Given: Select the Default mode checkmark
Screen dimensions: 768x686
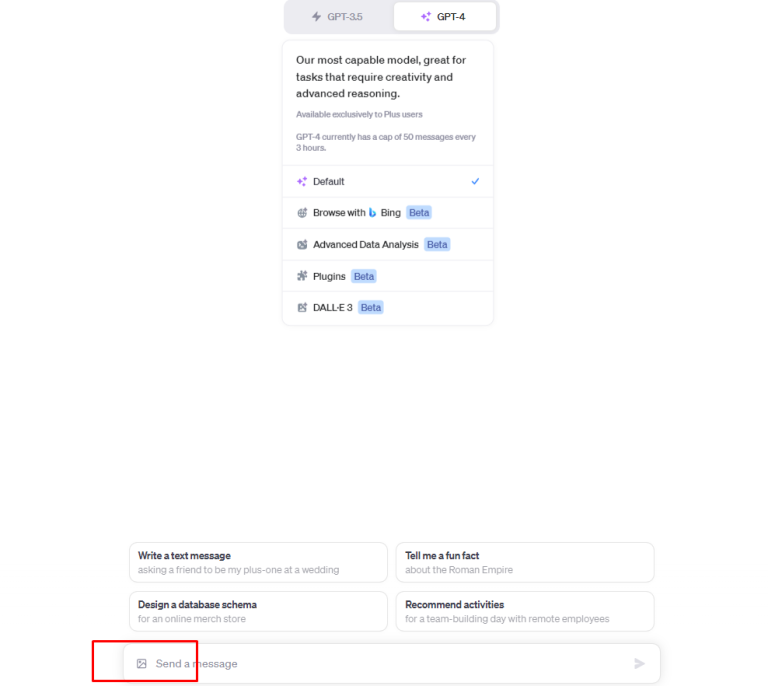Looking at the screenshot, I should 475,181.
